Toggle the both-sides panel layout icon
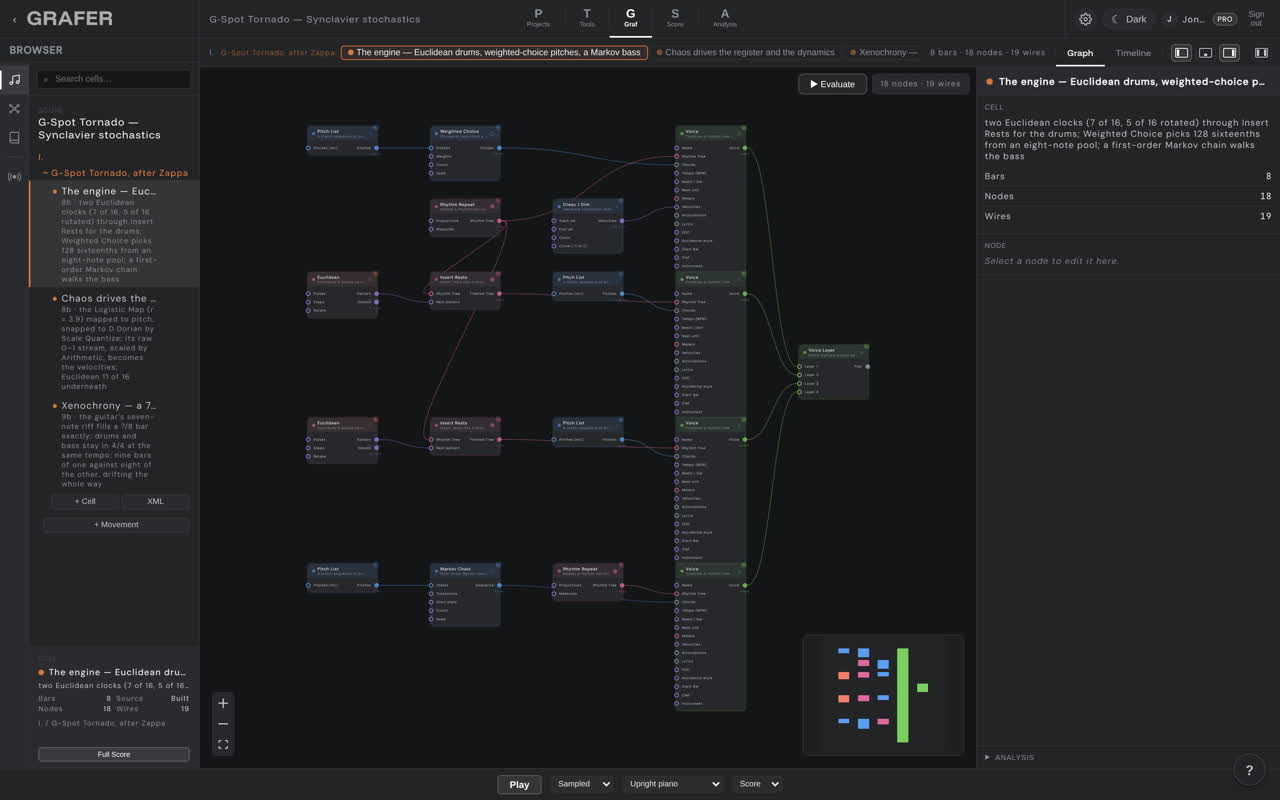Screen dimensions: 1280x800 pyautogui.click(x=1260, y=53)
